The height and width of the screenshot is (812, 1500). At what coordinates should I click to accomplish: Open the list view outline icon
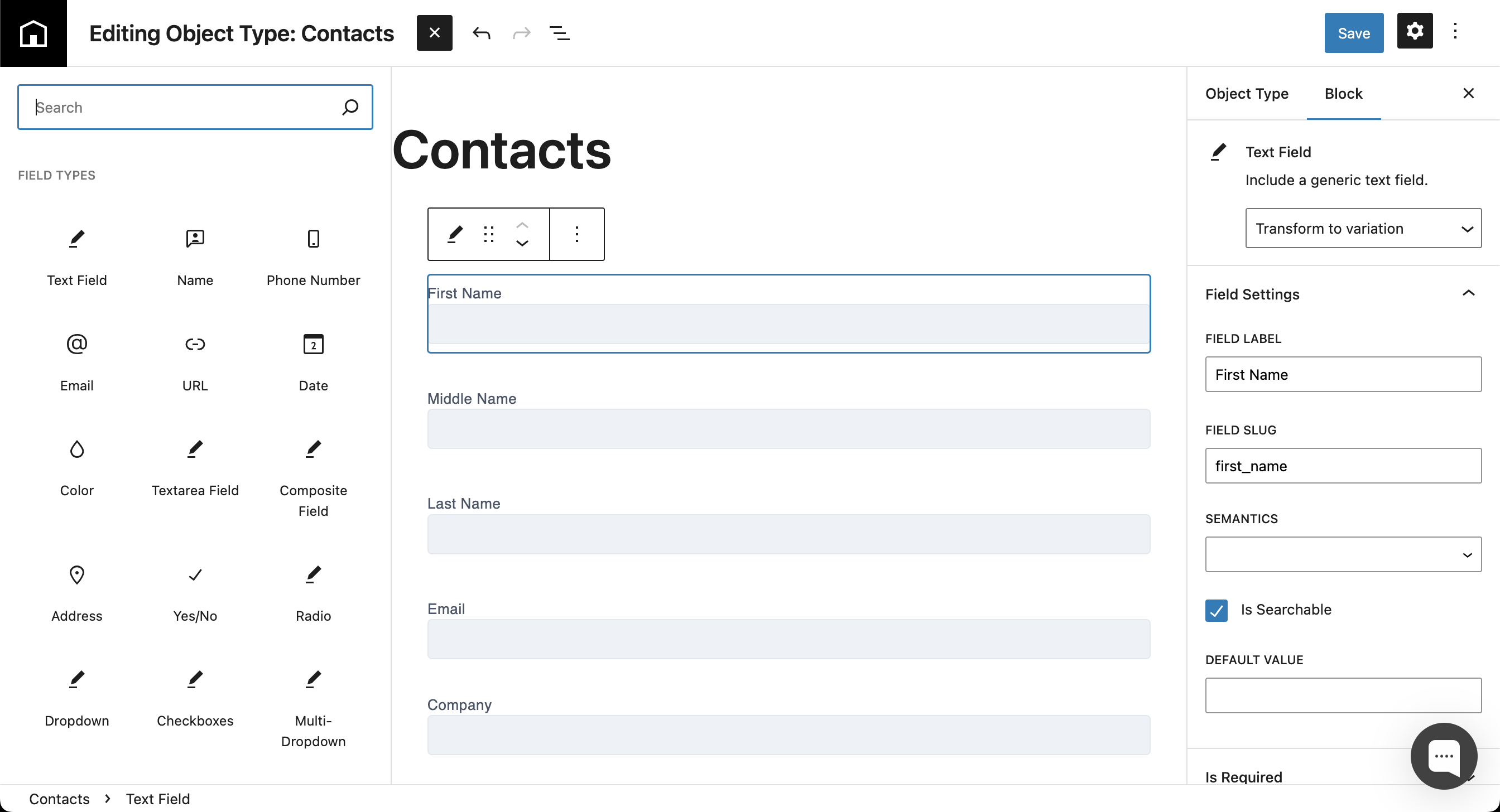coord(559,33)
